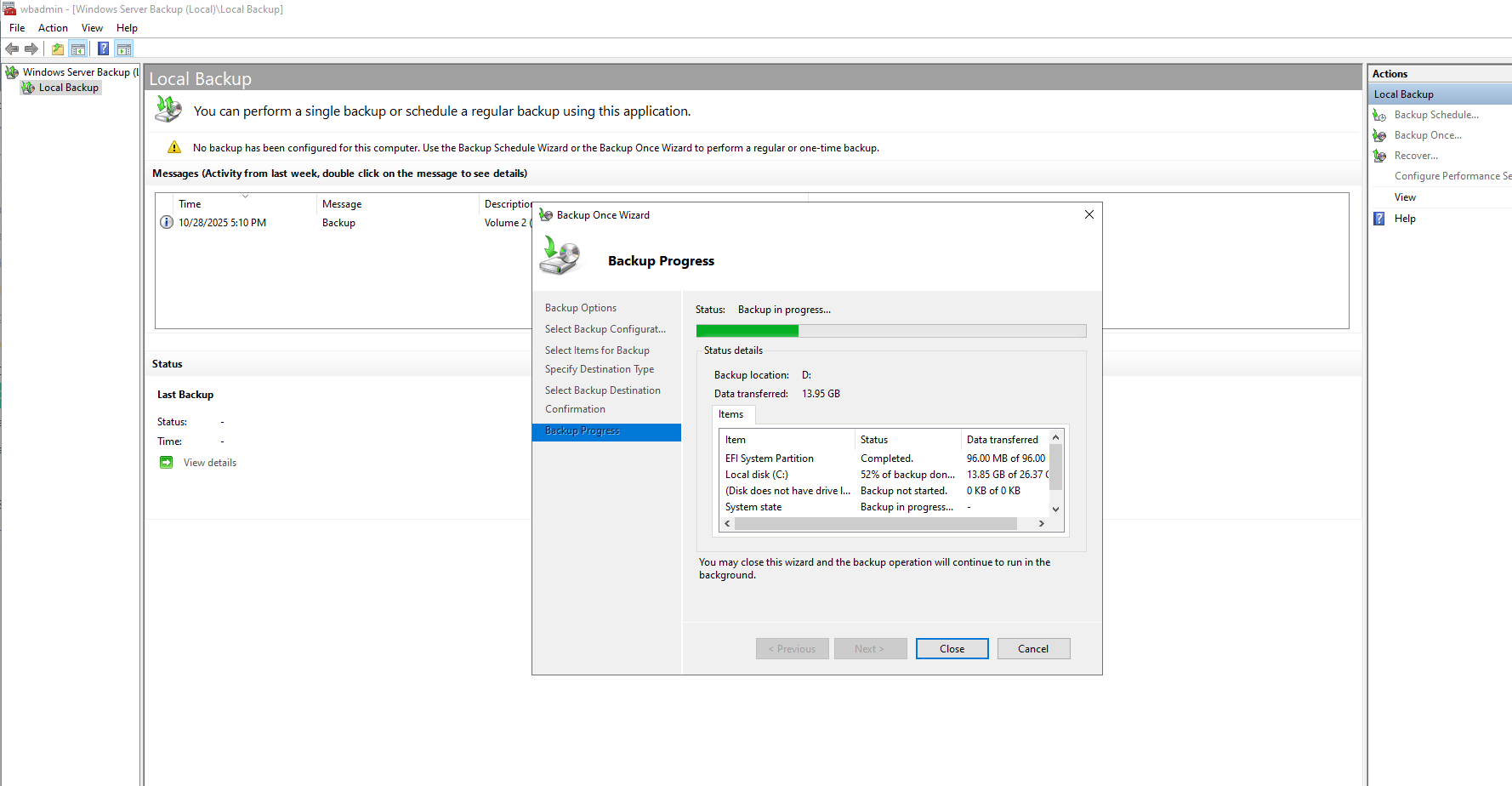Open the Backup Schedule wizard icon
The width and height of the screenshot is (1512, 786).
click(1379, 114)
